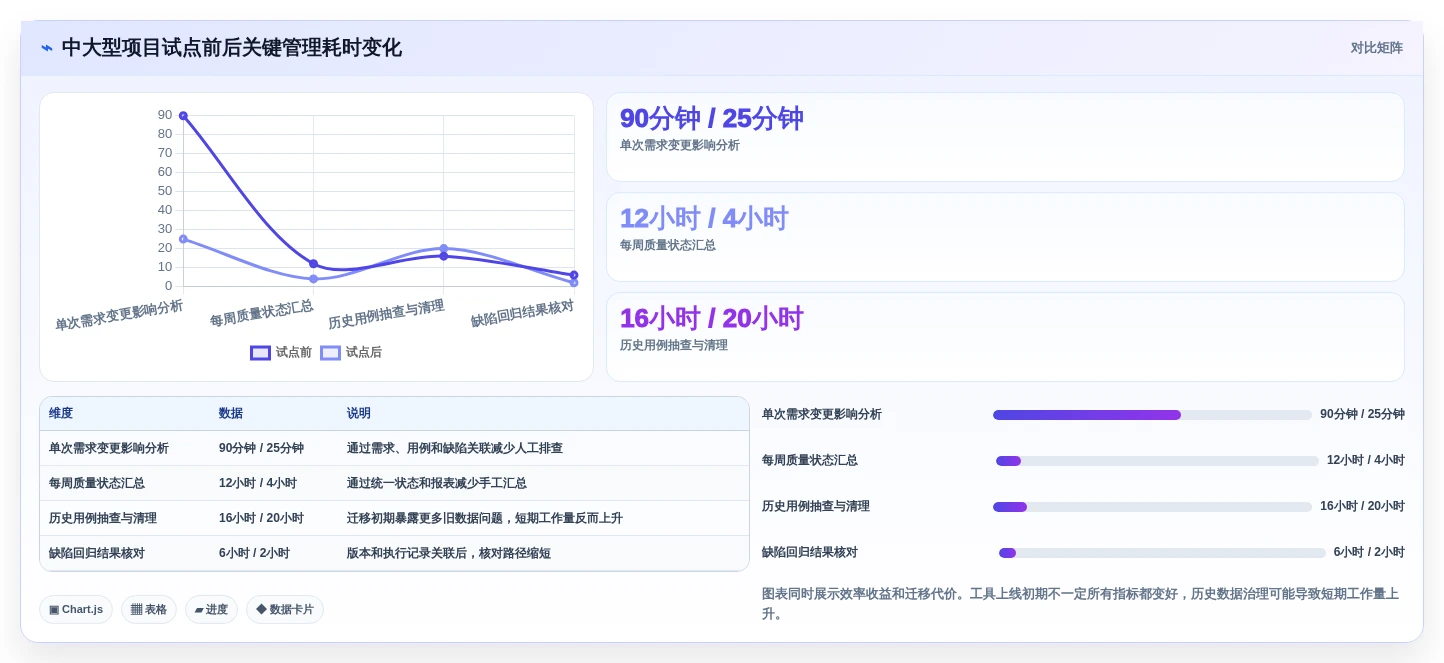
Task: Toggle 试点后 legend swatch in chart
Action: (330, 352)
